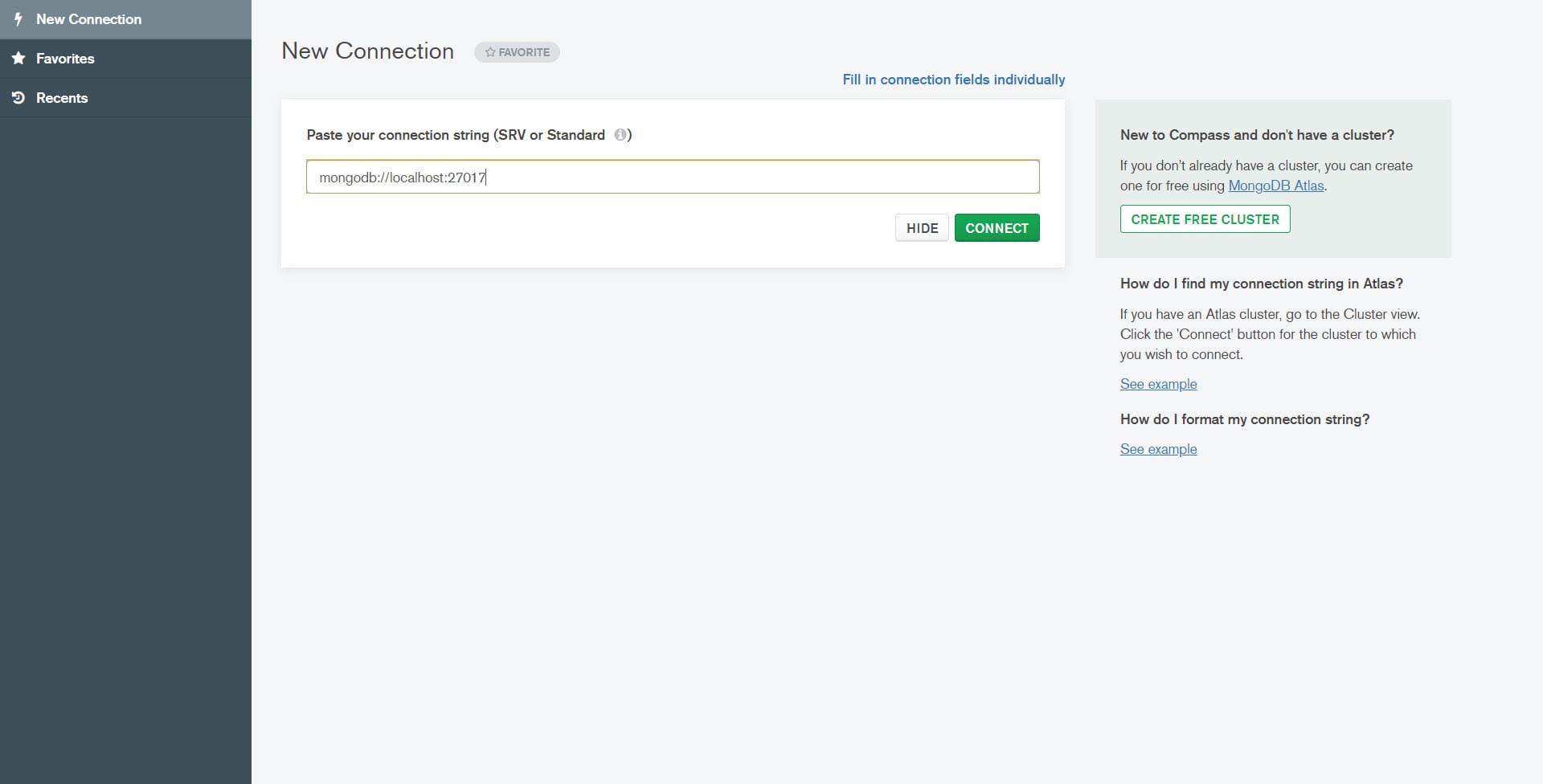Select New Connection in the left navigation

(88, 19)
